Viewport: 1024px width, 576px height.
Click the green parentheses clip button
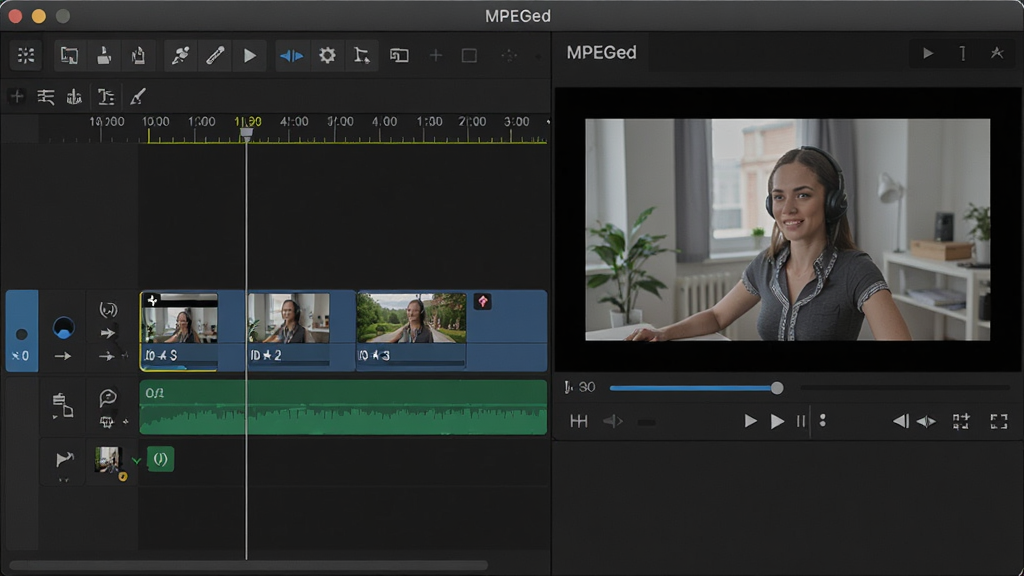click(160, 460)
